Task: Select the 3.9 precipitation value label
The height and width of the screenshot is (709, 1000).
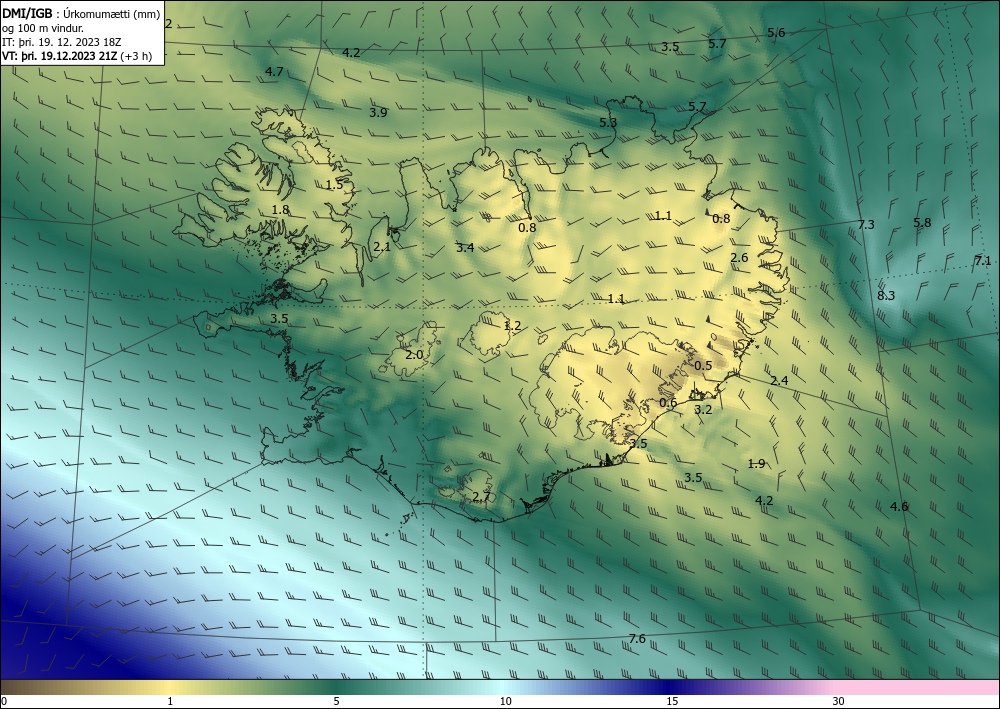Action: point(378,112)
